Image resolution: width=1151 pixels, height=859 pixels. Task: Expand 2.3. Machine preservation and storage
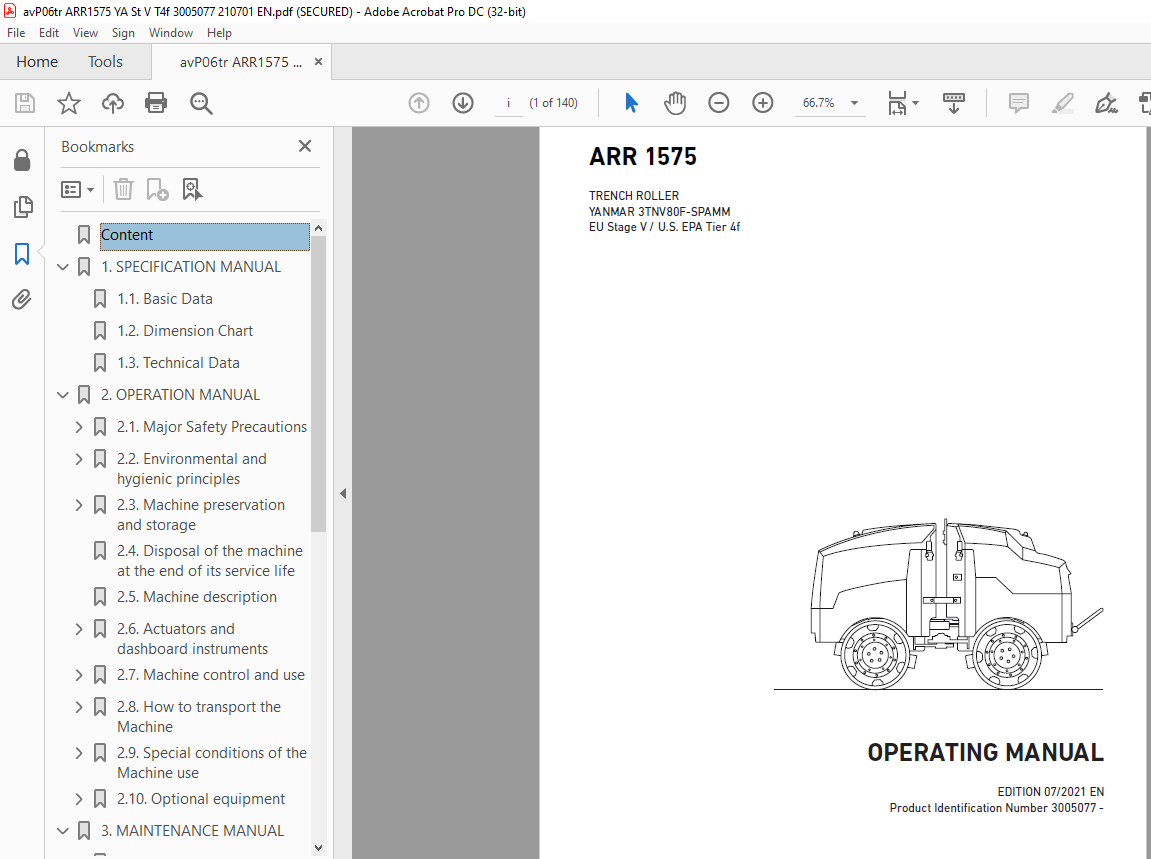pyautogui.click(x=79, y=505)
